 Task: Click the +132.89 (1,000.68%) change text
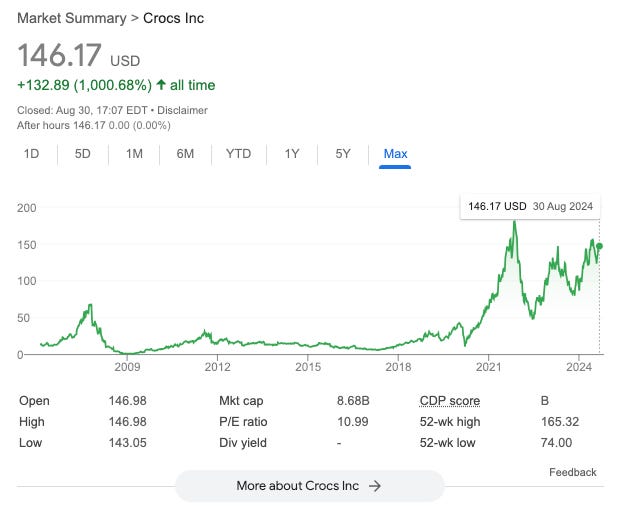[x=84, y=85]
